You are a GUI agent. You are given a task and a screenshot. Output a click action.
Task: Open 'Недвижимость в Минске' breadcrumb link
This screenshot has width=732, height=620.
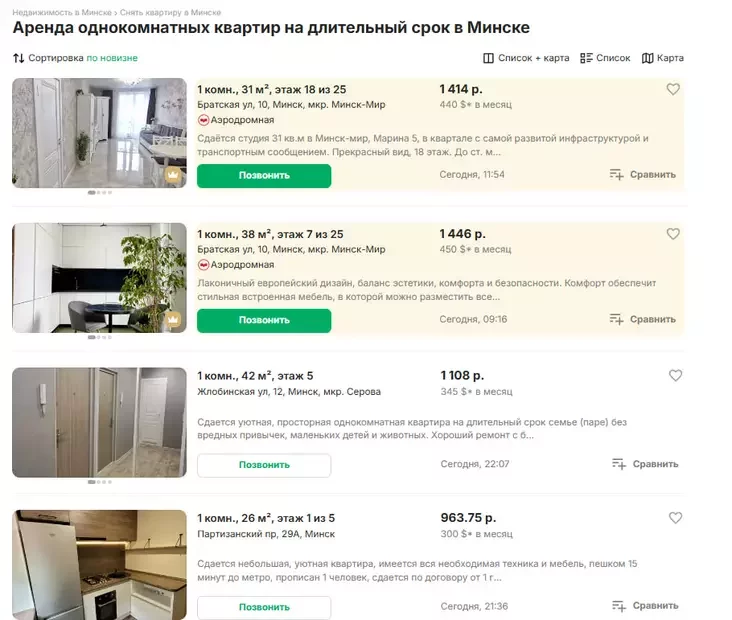[x=62, y=12]
